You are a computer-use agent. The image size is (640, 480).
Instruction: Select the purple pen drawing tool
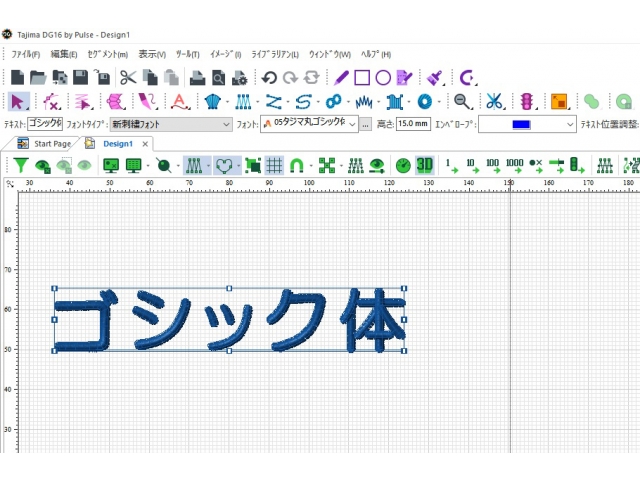coord(341,78)
